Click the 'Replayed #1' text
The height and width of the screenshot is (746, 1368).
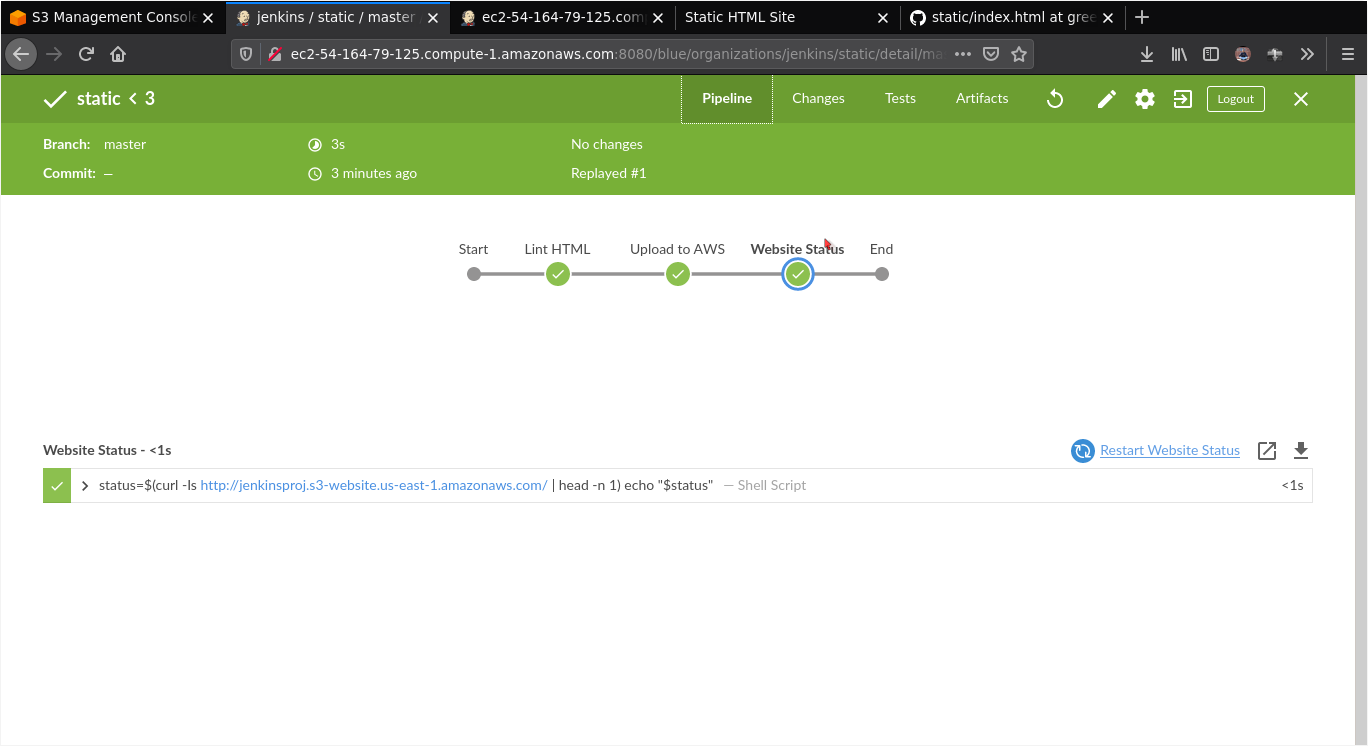pyautogui.click(x=609, y=174)
